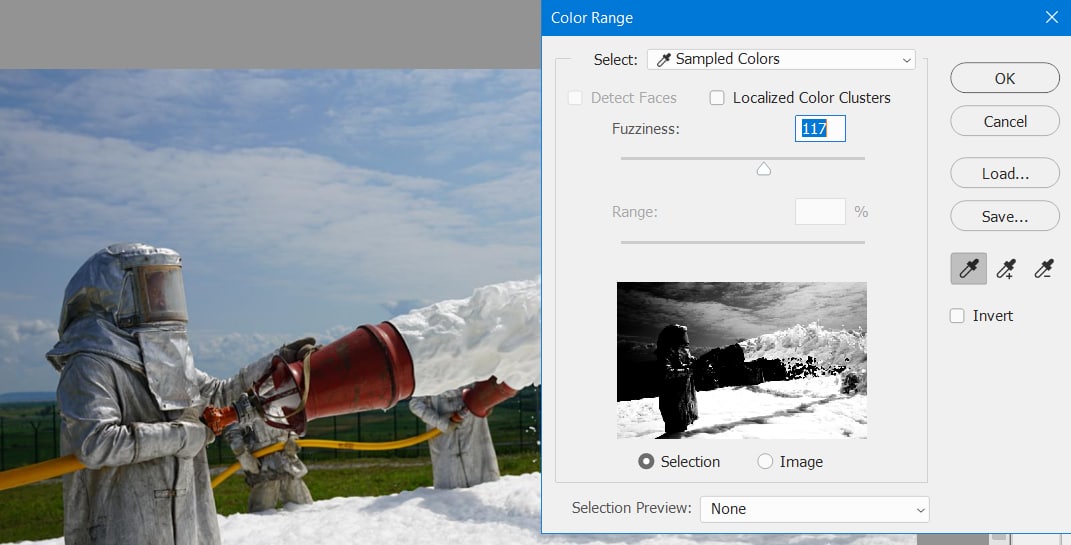Click the Fuzziness slider handle
This screenshot has width=1071, height=545.
[x=764, y=169]
